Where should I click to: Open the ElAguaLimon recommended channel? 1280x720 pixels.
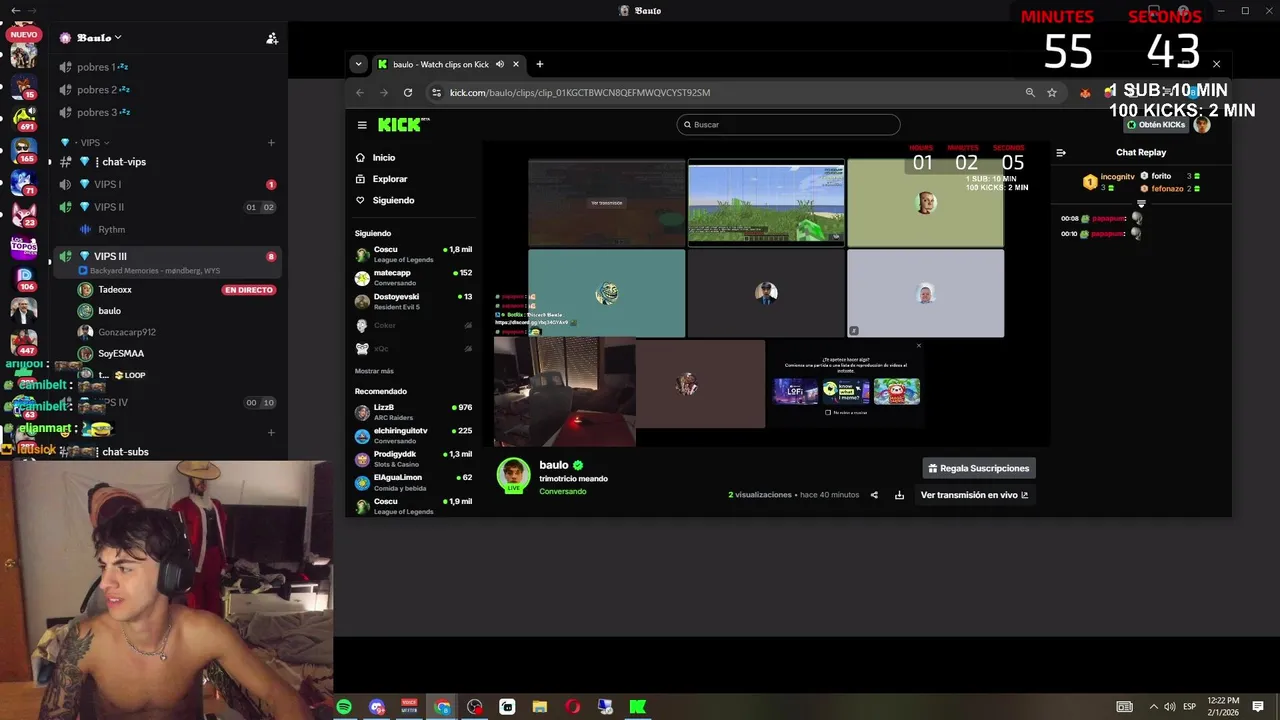(x=414, y=482)
